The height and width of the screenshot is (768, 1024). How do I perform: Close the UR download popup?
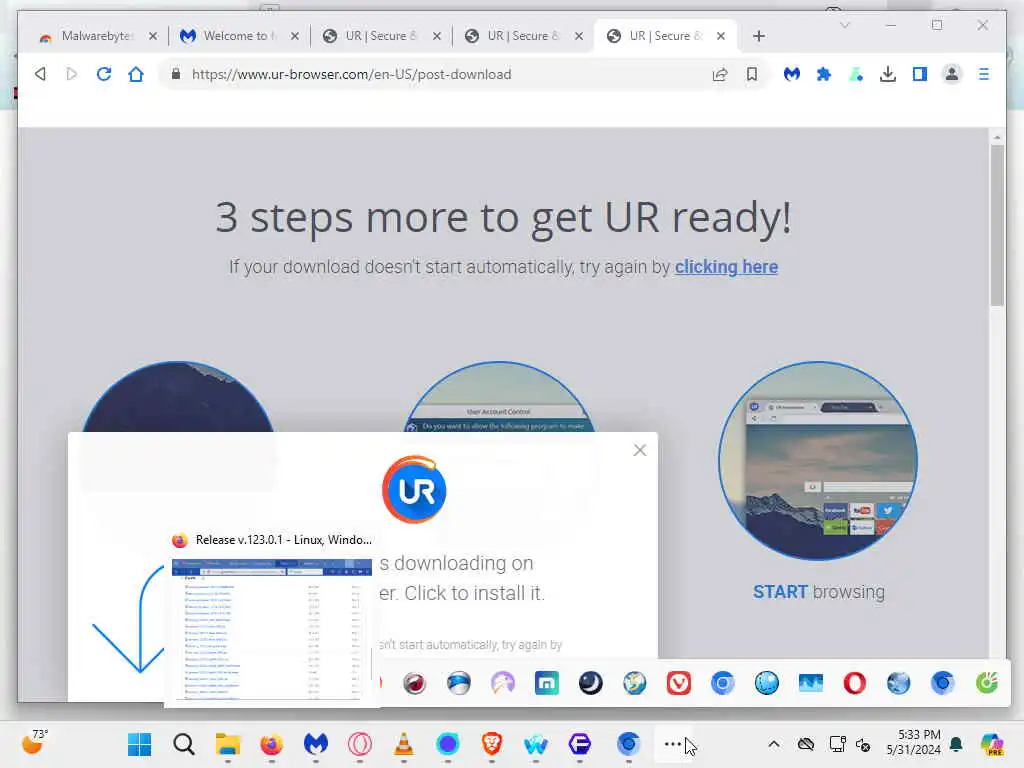pos(640,451)
